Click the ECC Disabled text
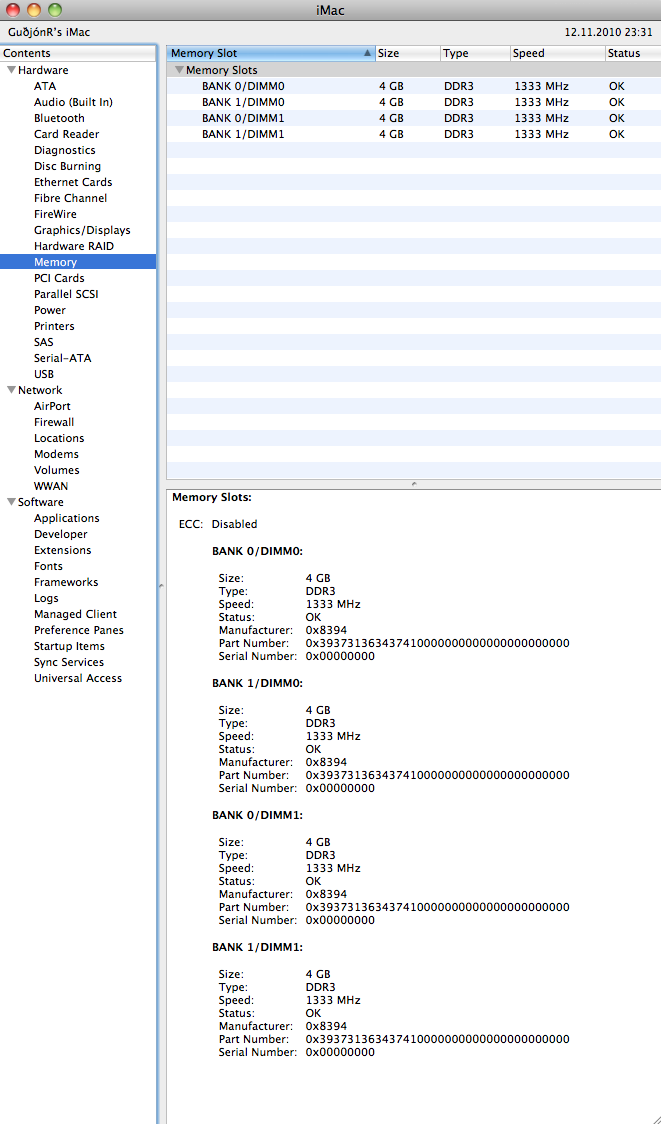Screen dimensions: 661x1124 click(218, 524)
